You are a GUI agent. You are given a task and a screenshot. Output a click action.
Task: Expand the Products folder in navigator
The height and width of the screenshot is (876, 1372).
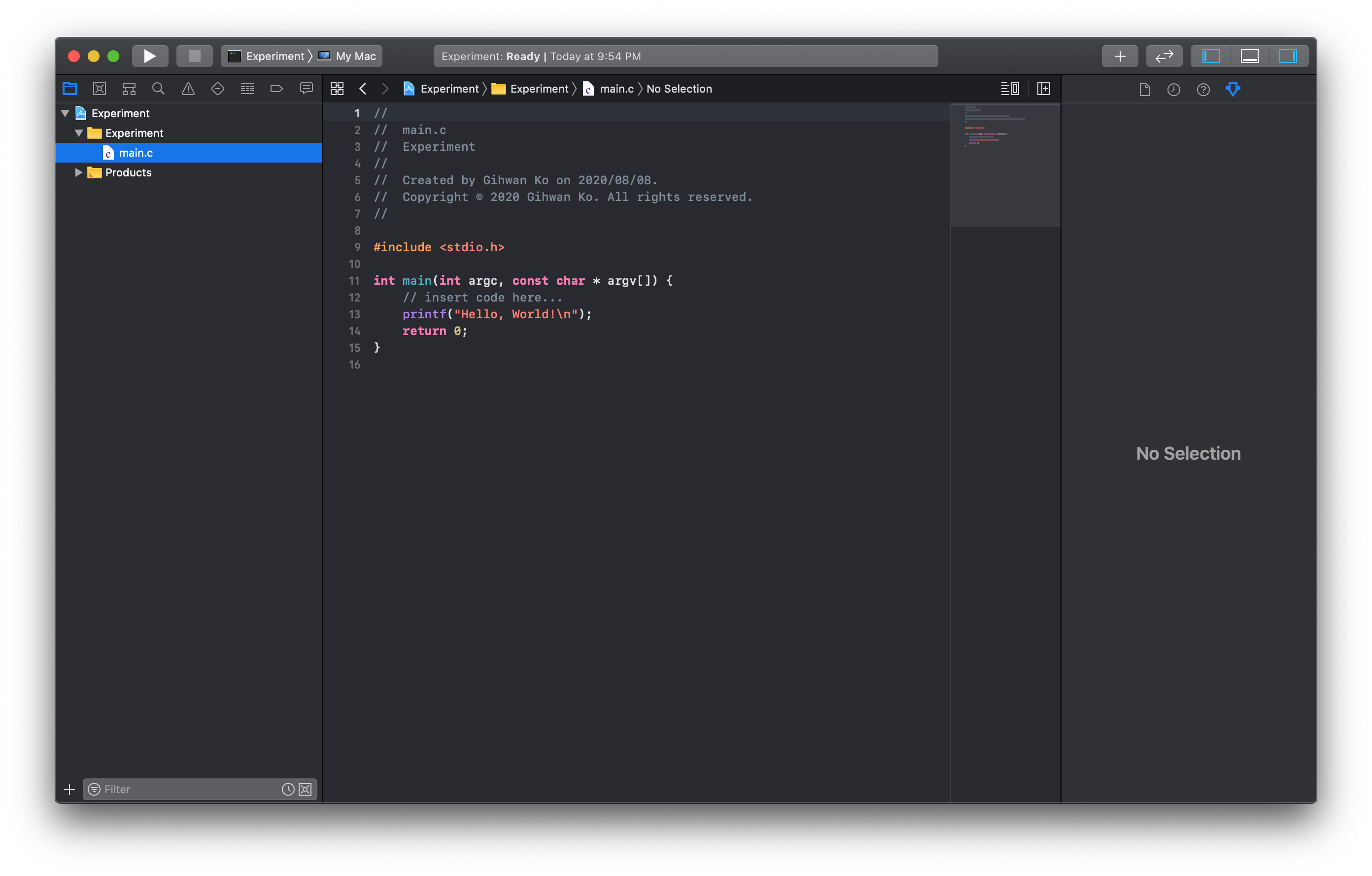click(78, 172)
